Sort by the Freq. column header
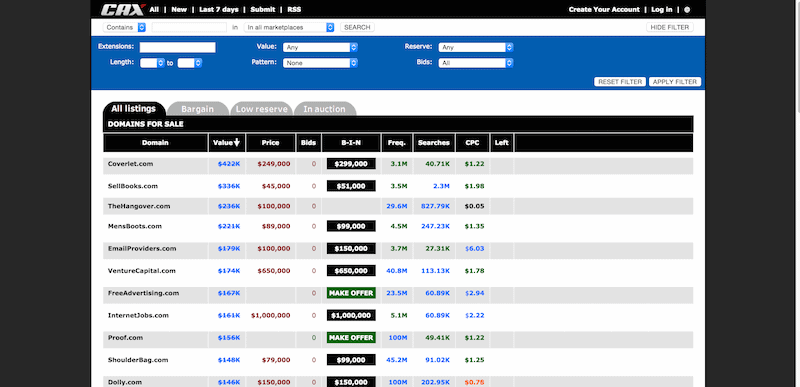Screen dimensions: 800x387 [x=396, y=143]
